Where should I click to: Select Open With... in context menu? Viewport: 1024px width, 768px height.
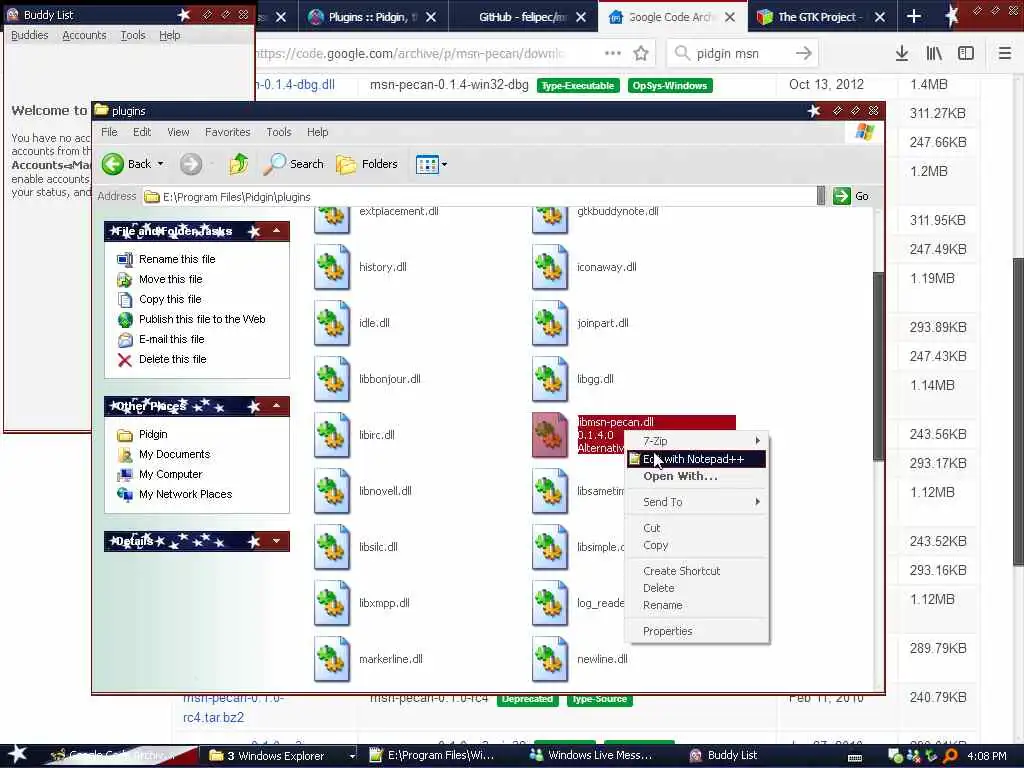[696, 476]
